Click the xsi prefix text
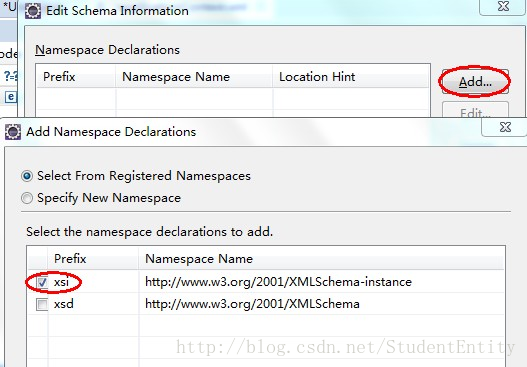This screenshot has width=527, height=367. 62,282
